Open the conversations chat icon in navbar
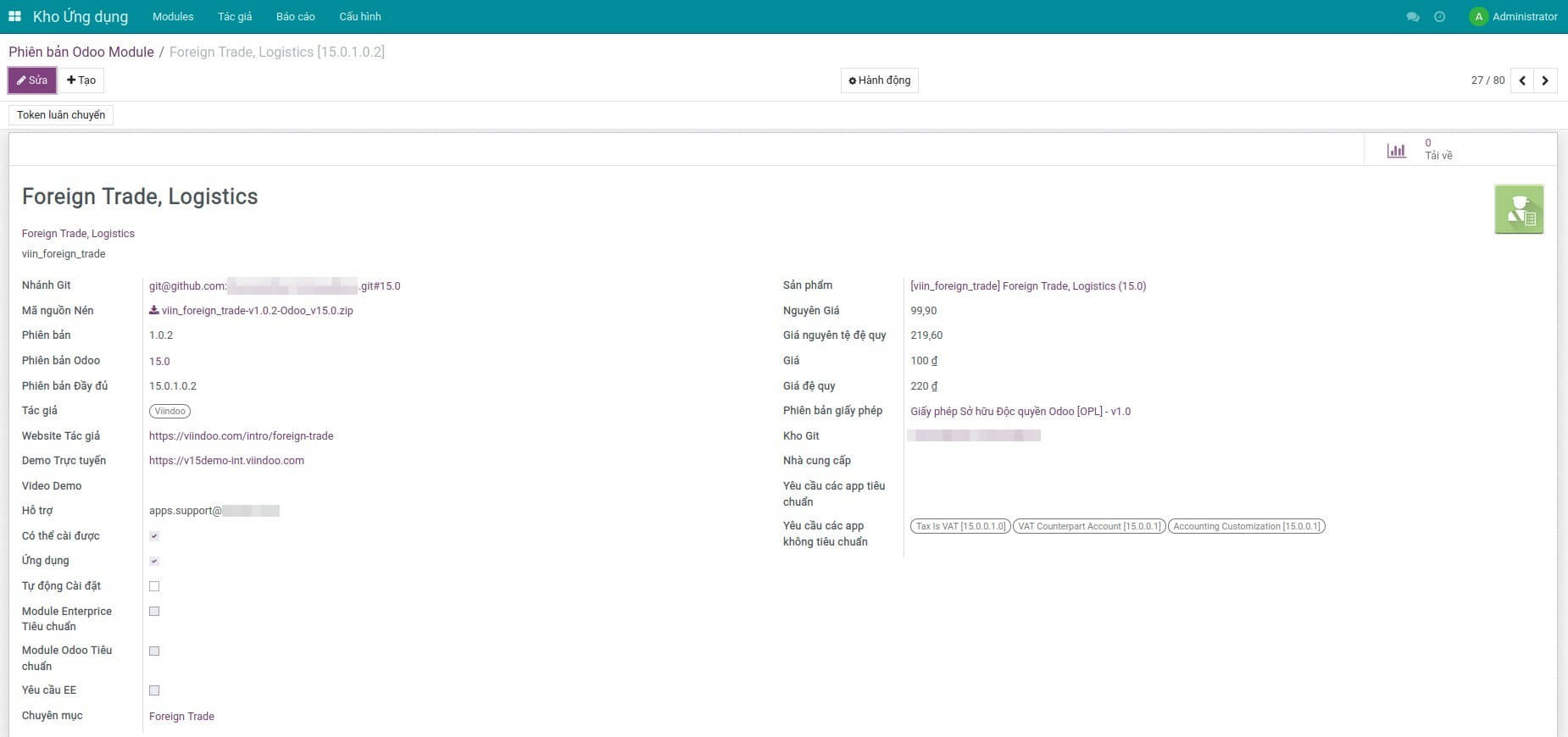 (1412, 17)
